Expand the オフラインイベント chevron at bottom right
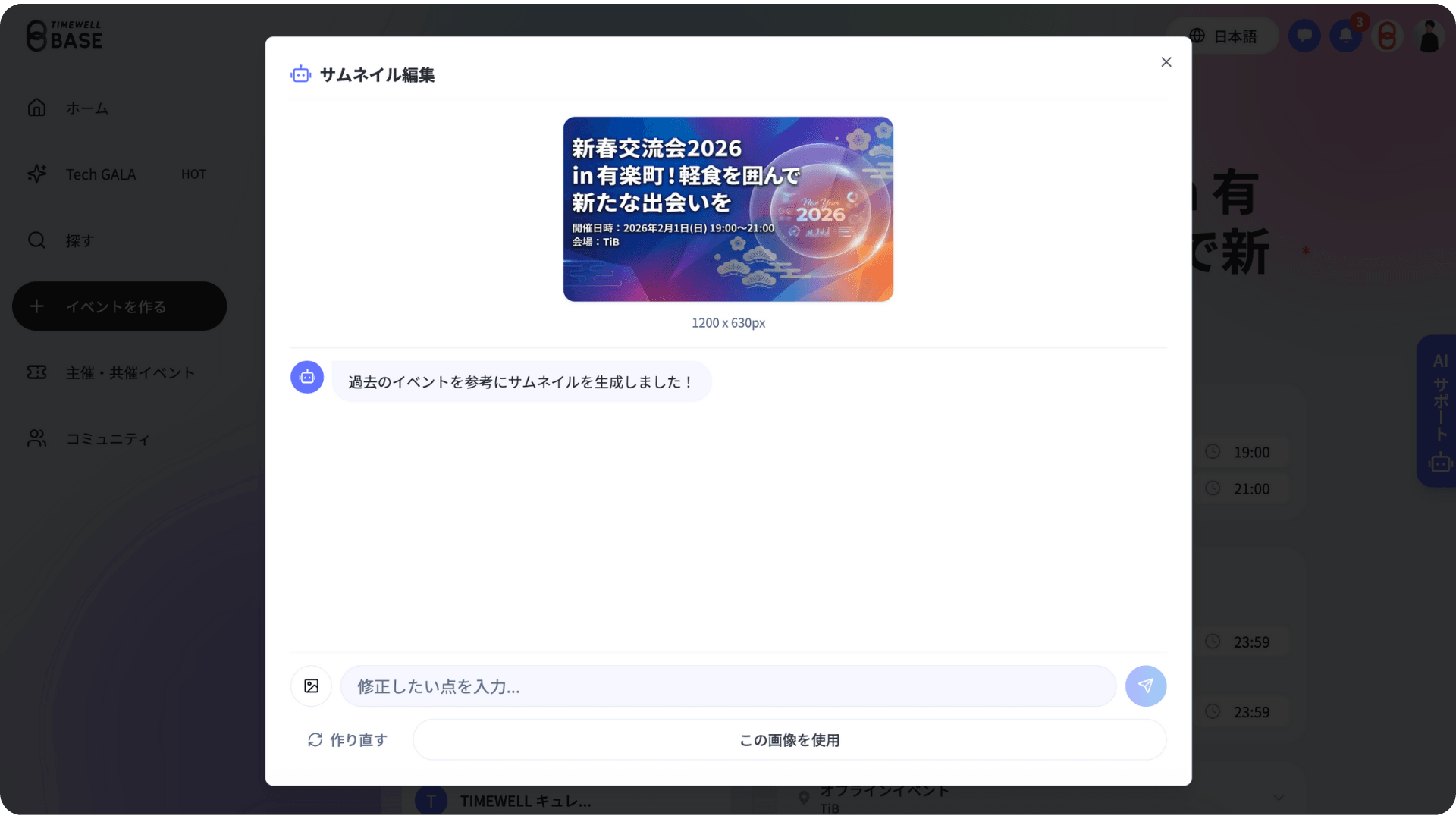Viewport: 1456px width, 819px height. 1279,798
